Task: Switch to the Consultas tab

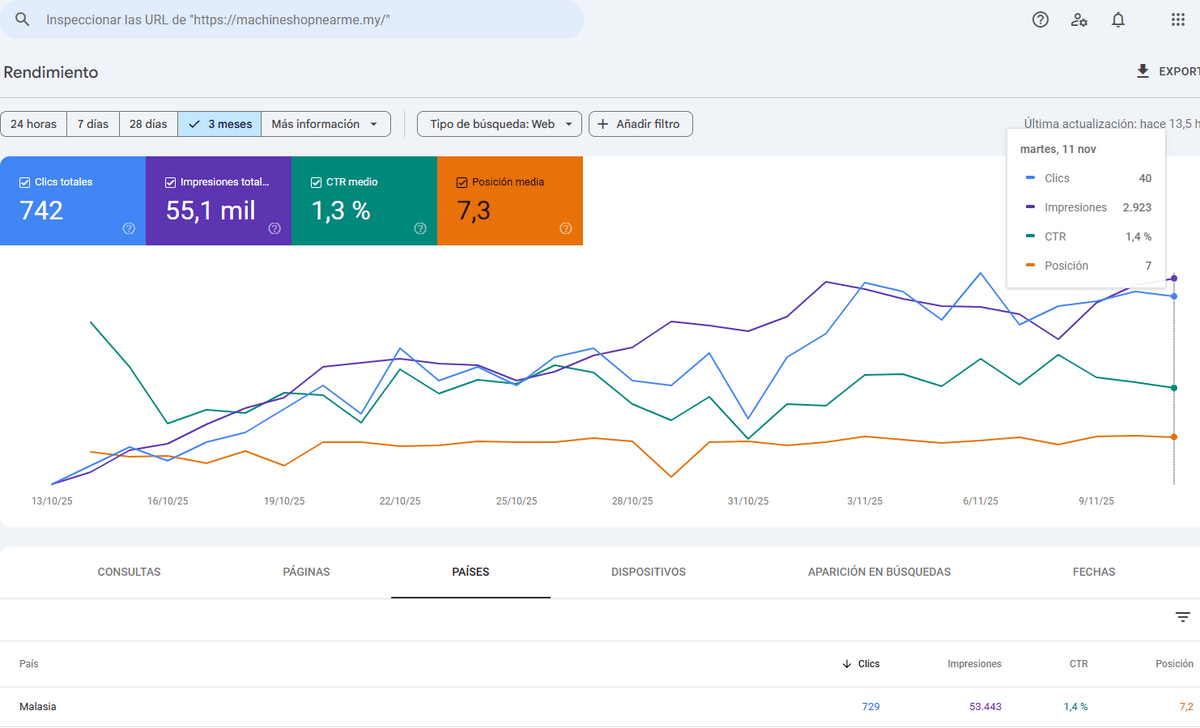Action: (x=129, y=572)
